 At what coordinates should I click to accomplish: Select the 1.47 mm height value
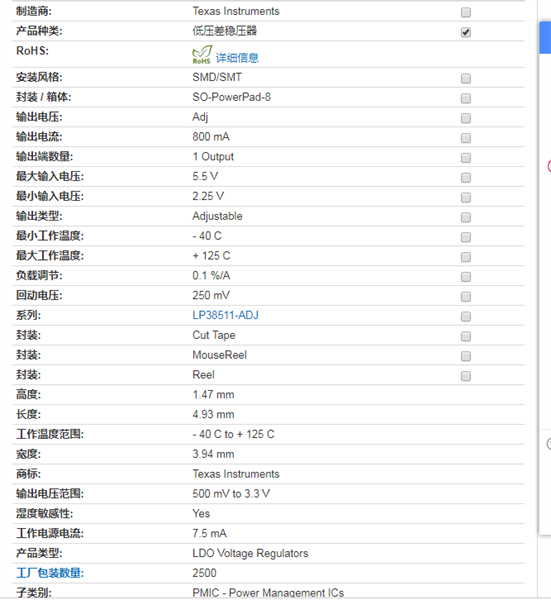213,395
